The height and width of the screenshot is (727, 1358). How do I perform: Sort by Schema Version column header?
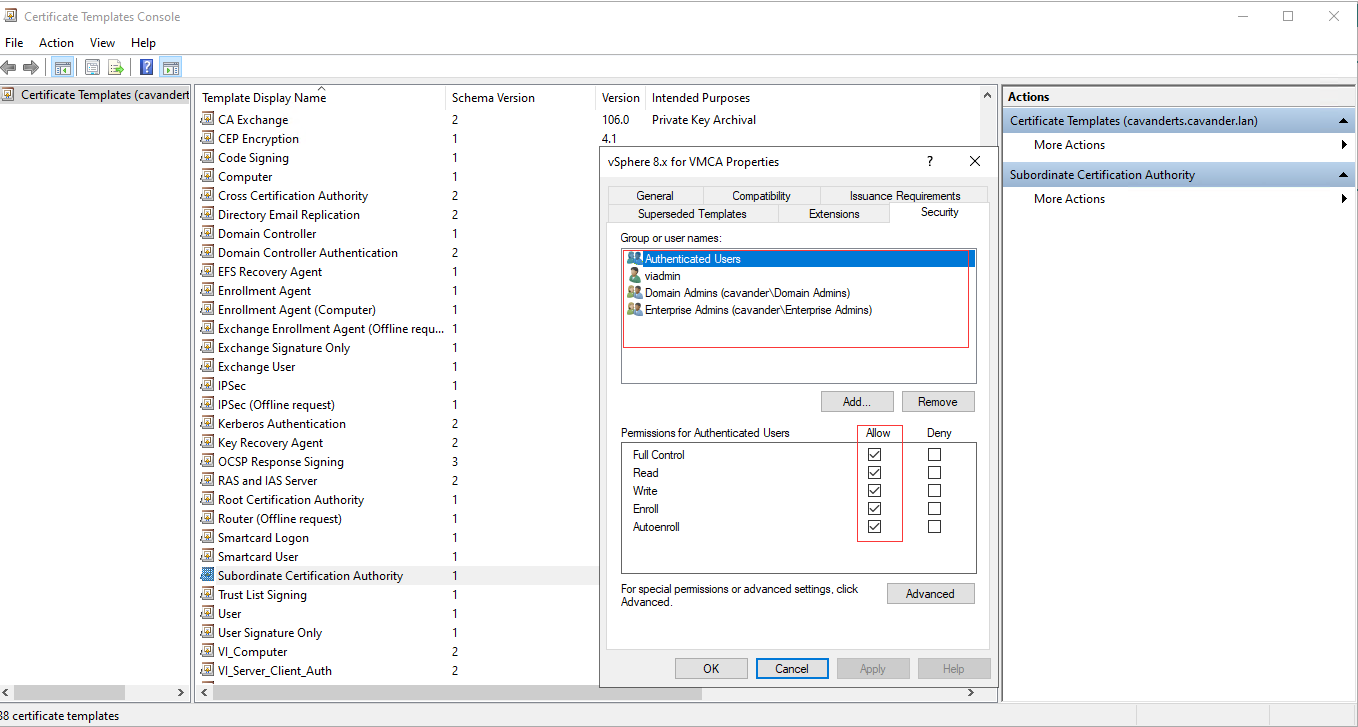pyautogui.click(x=520, y=97)
